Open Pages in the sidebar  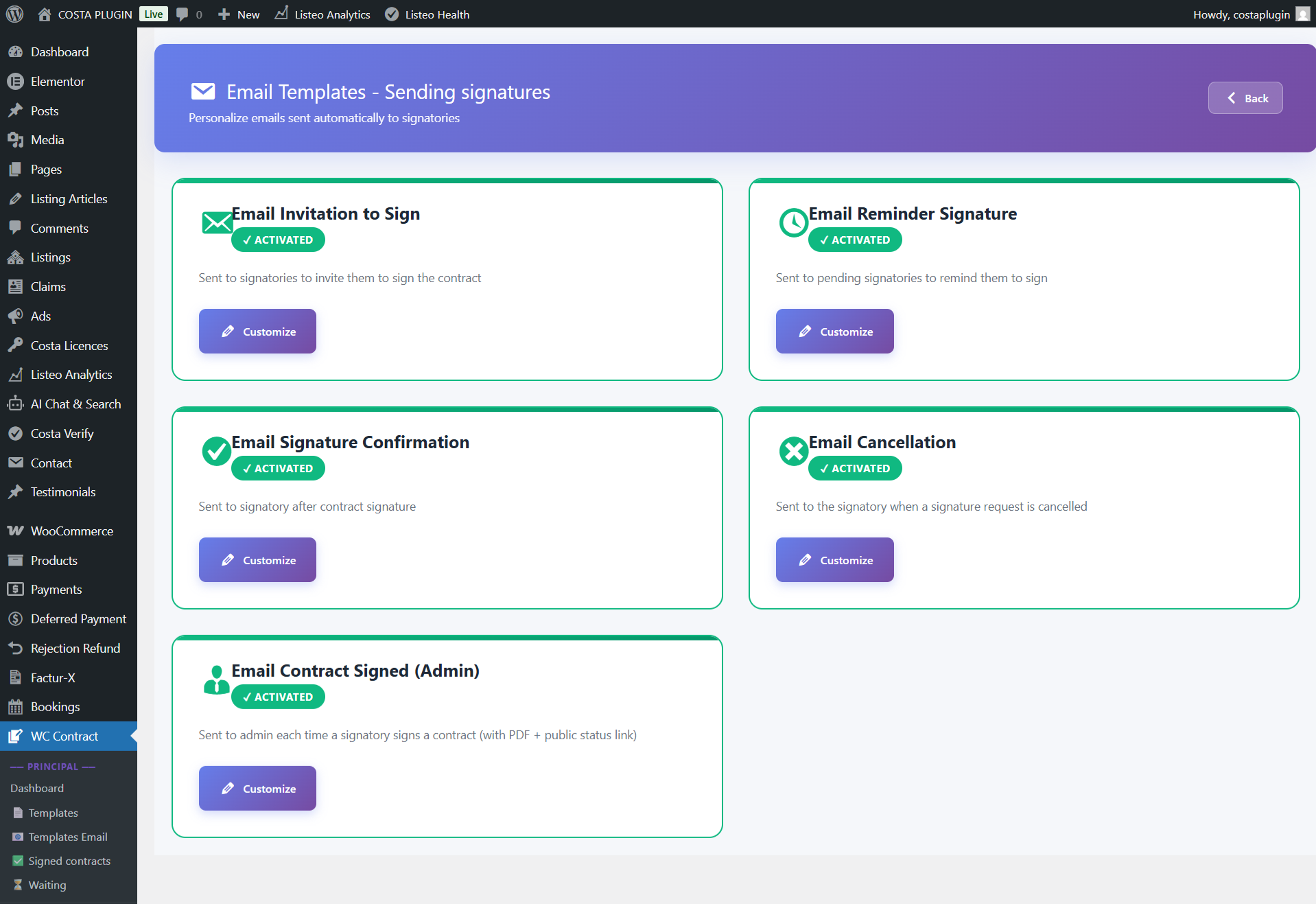(x=69, y=170)
